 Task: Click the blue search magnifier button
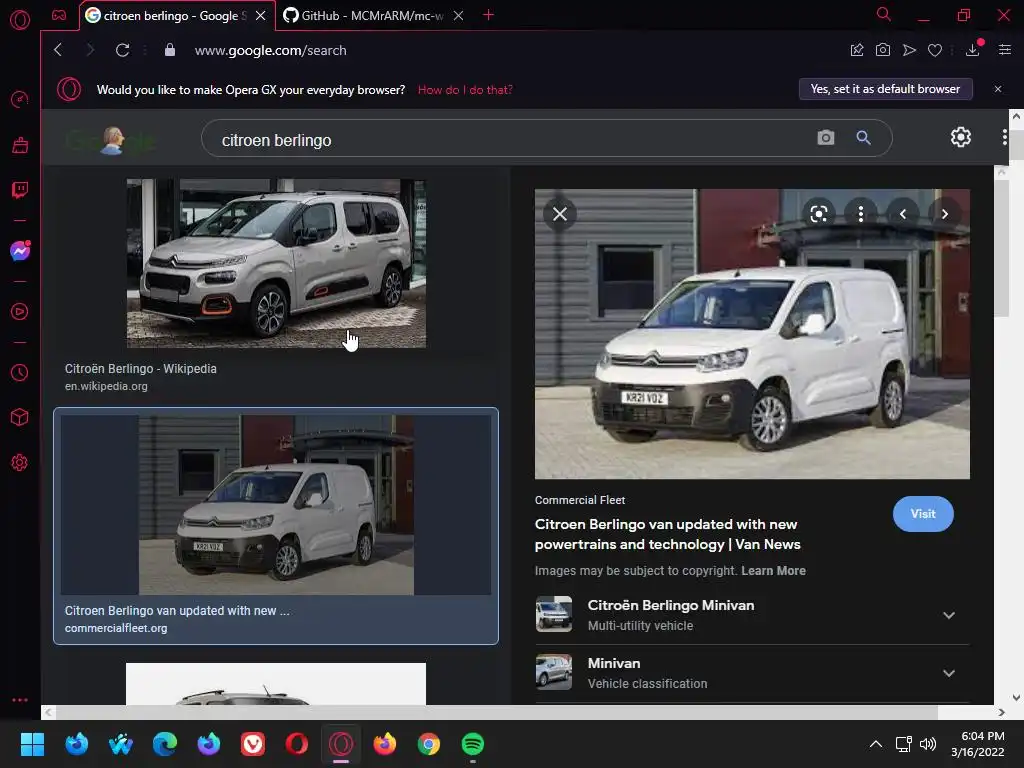click(x=863, y=138)
